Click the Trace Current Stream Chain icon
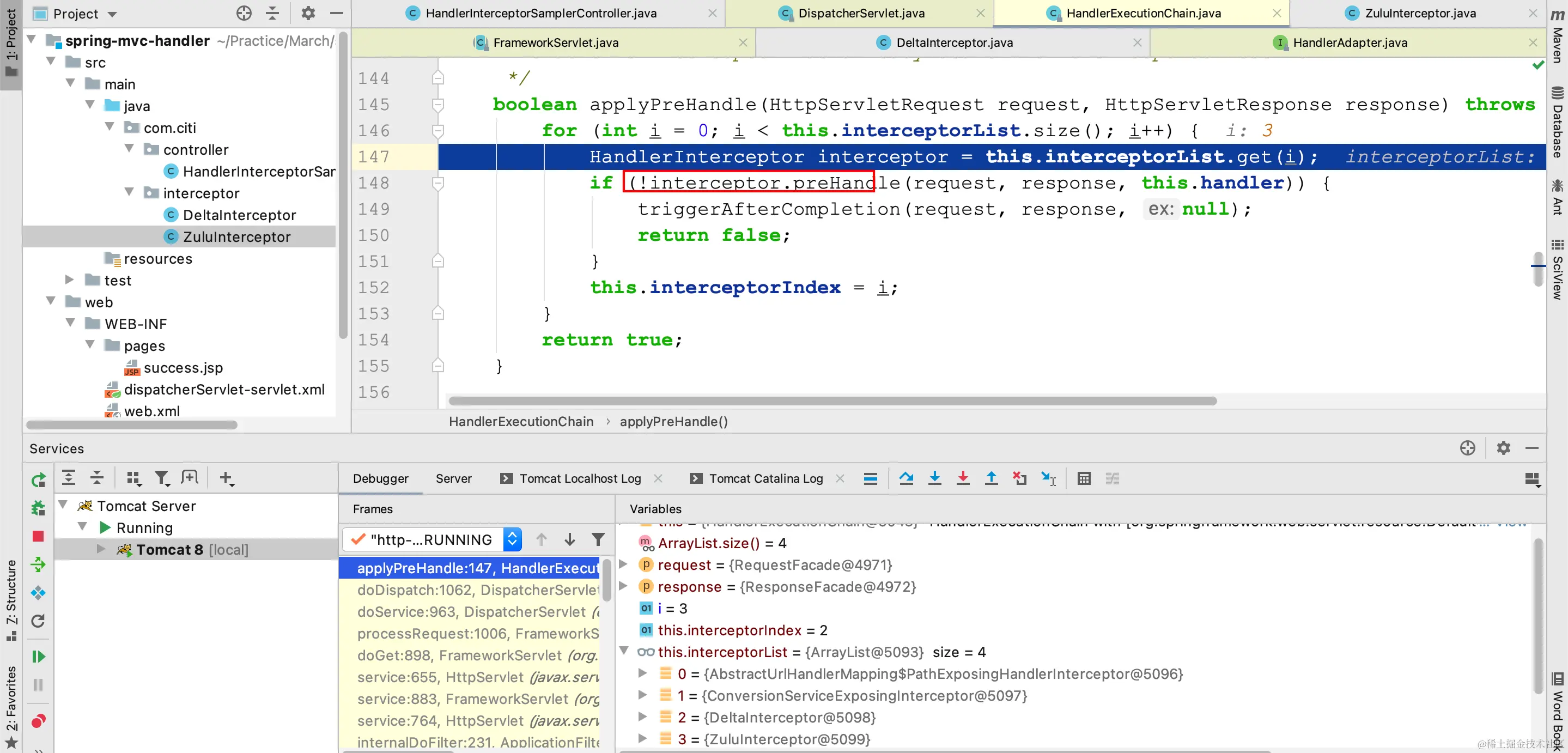The image size is (1568, 753). tap(1113, 478)
